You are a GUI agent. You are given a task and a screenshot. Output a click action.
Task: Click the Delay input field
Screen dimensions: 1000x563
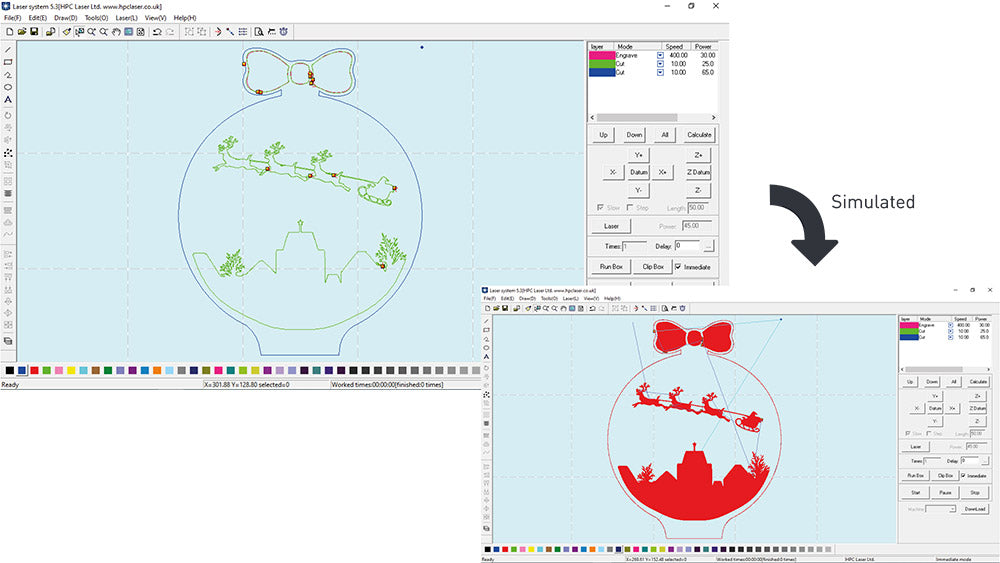(x=687, y=245)
